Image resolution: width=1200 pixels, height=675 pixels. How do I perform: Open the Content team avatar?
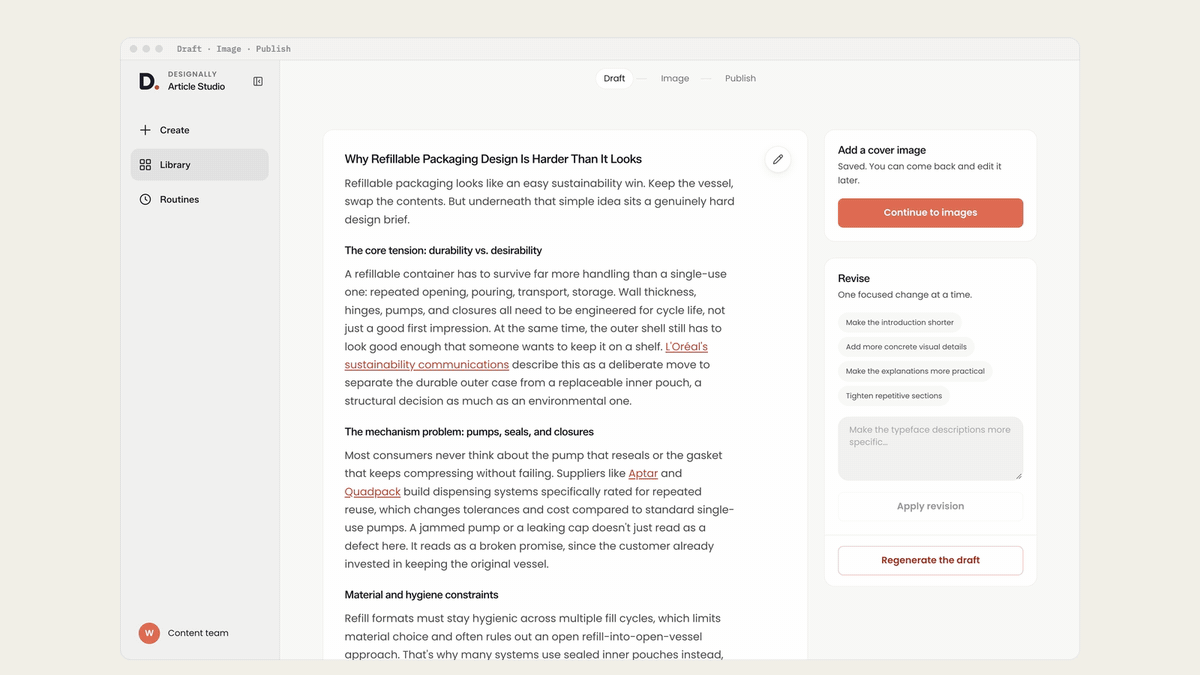[x=149, y=633]
